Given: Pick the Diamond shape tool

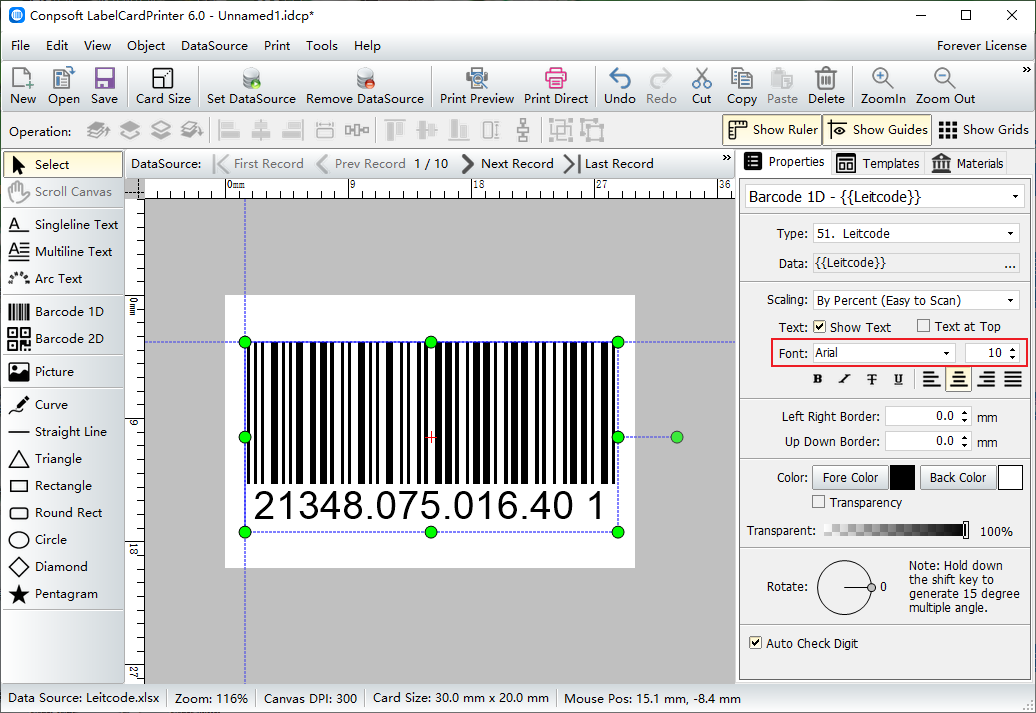Looking at the screenshot, I should 63,567.
